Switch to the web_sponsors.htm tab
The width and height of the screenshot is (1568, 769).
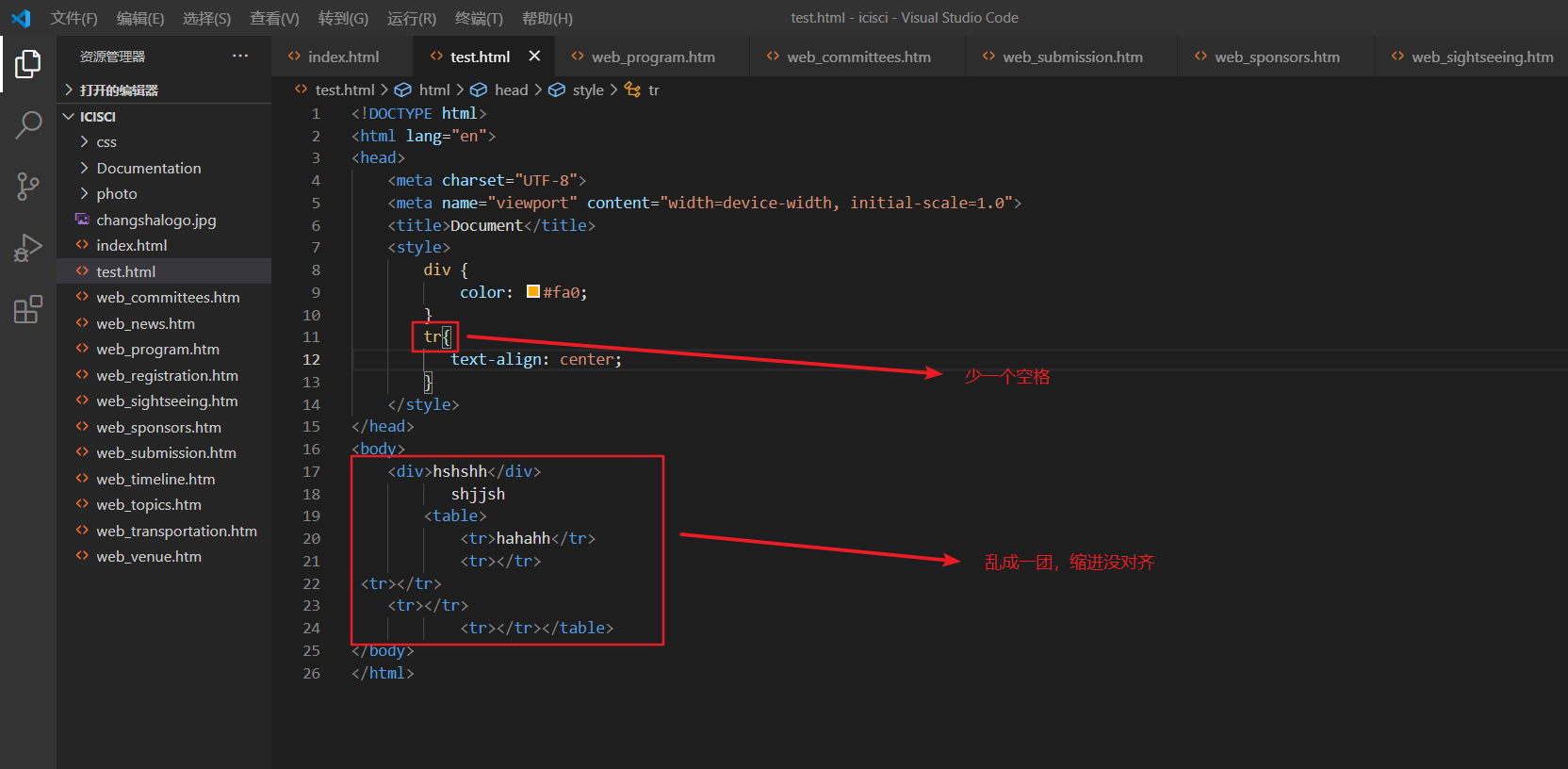1277,57
